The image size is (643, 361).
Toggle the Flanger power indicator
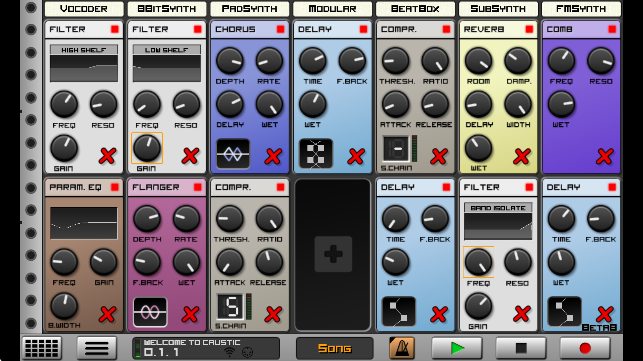click(x=198, y=187)
